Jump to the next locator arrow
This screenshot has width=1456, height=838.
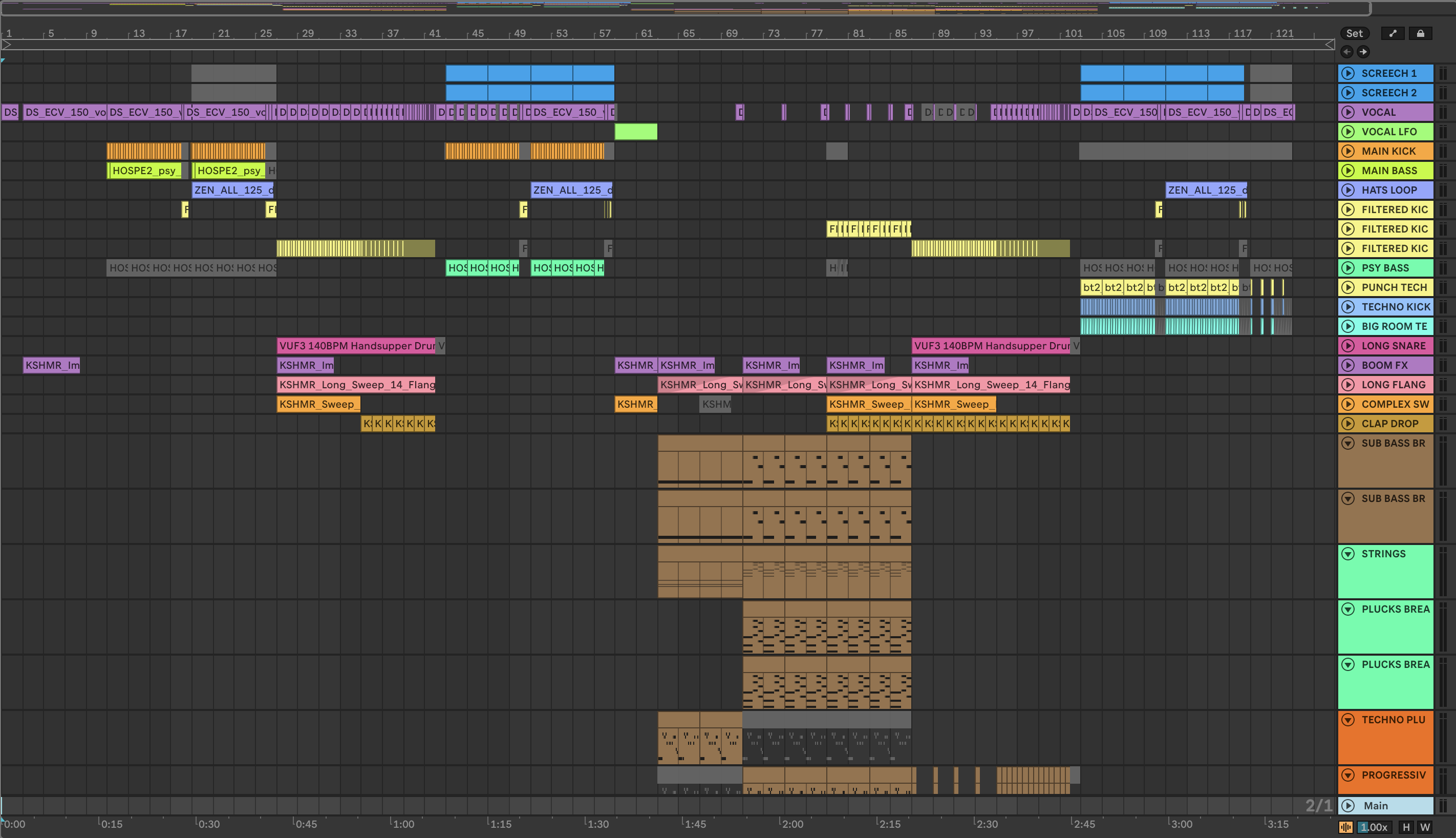(1363, 52)
